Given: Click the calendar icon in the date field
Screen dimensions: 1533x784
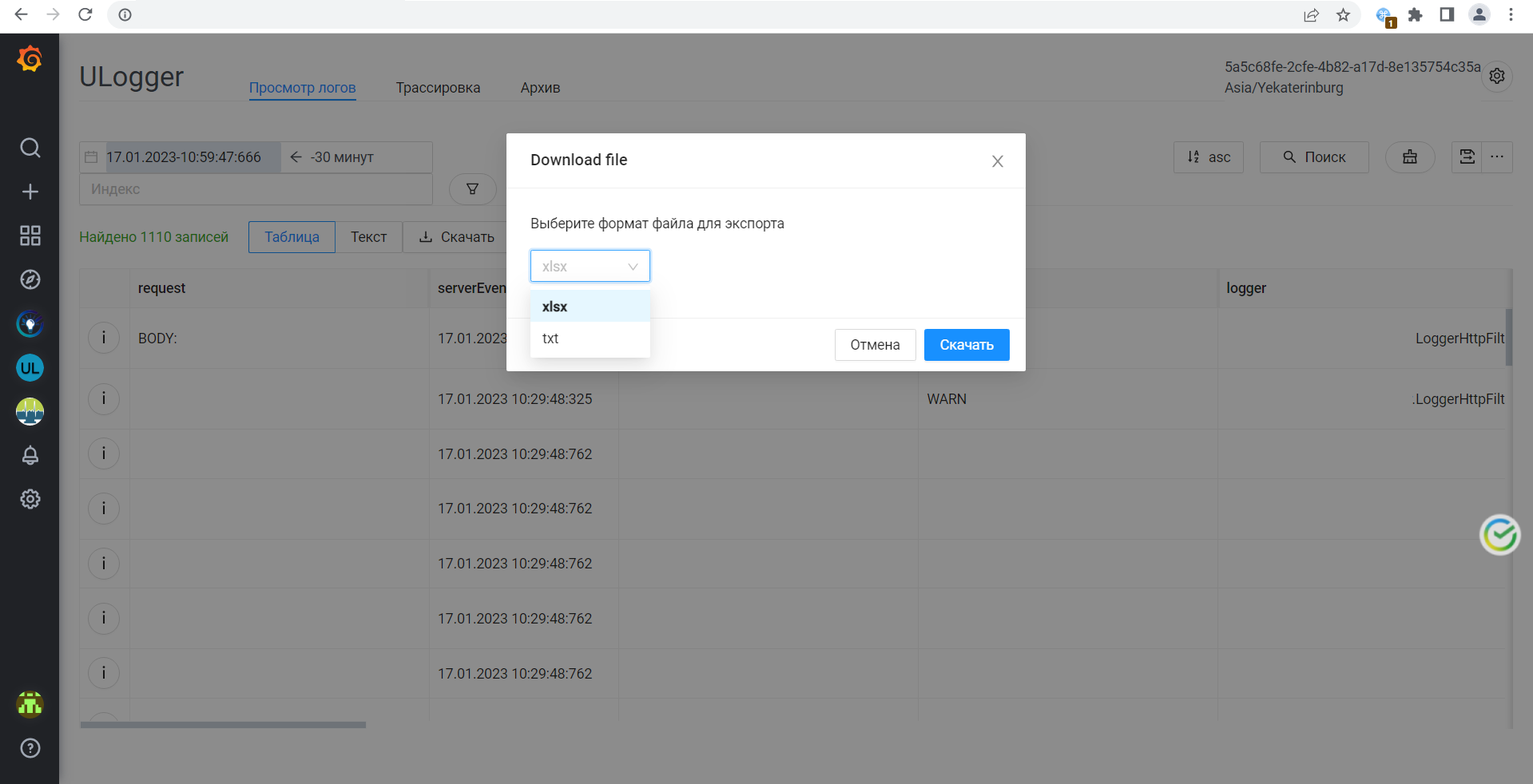Looking at the screenshot, I should (91, 157).
